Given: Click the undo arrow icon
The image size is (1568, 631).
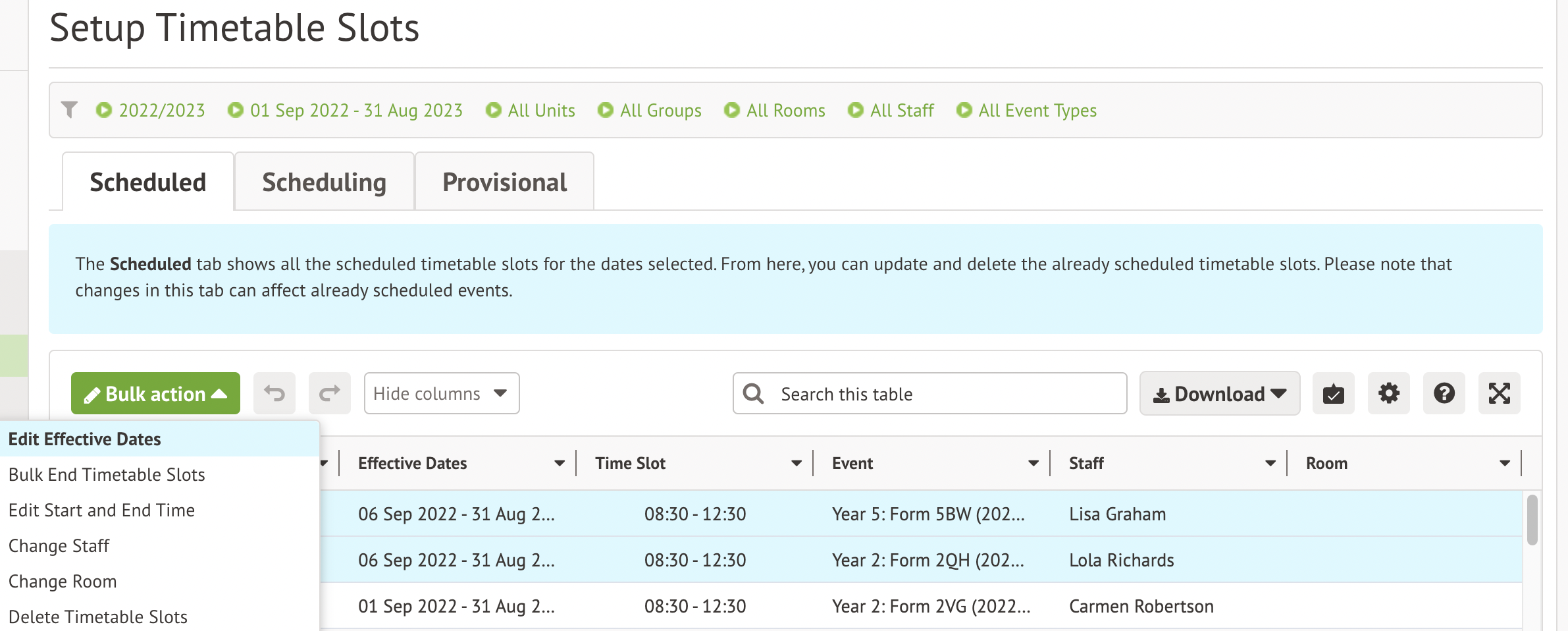Looking at the screenshot, I should [274, 394].
